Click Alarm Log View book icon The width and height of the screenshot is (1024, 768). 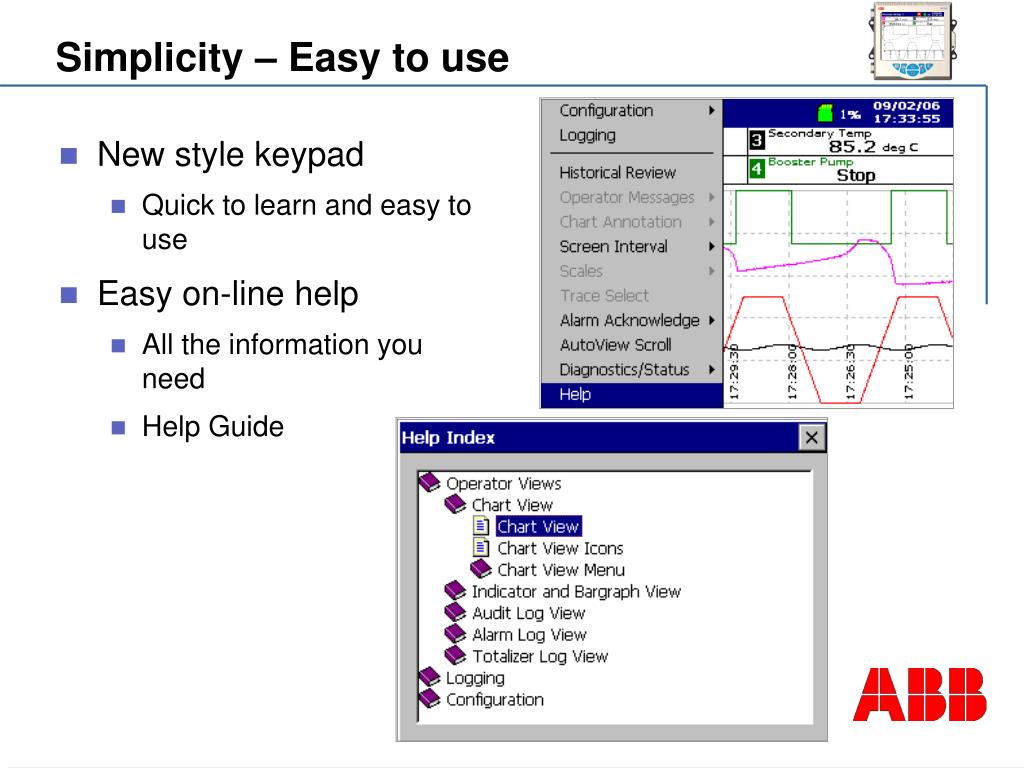point(455,633)
